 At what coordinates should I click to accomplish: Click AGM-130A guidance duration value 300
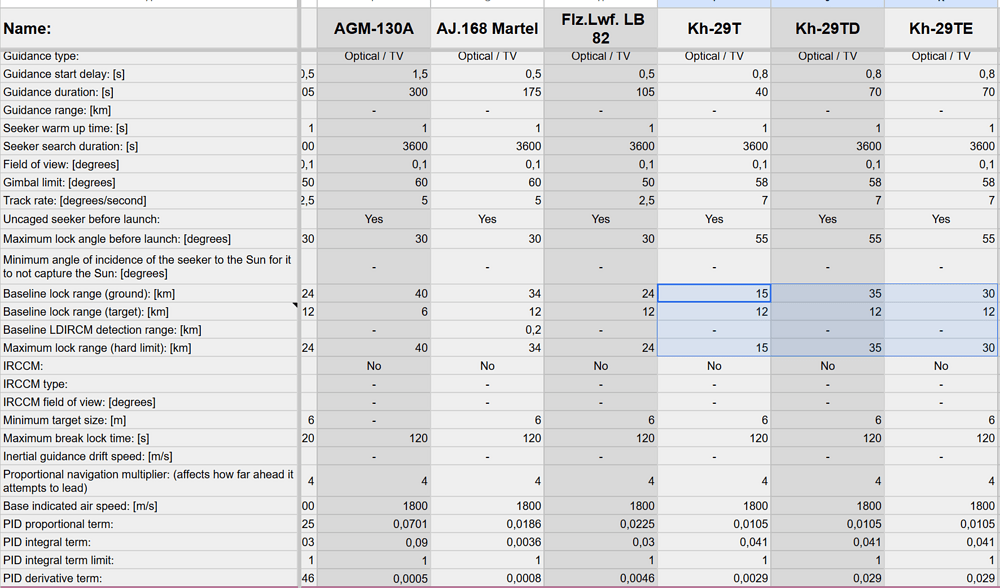pyautogui.click(x=374, y=92)
